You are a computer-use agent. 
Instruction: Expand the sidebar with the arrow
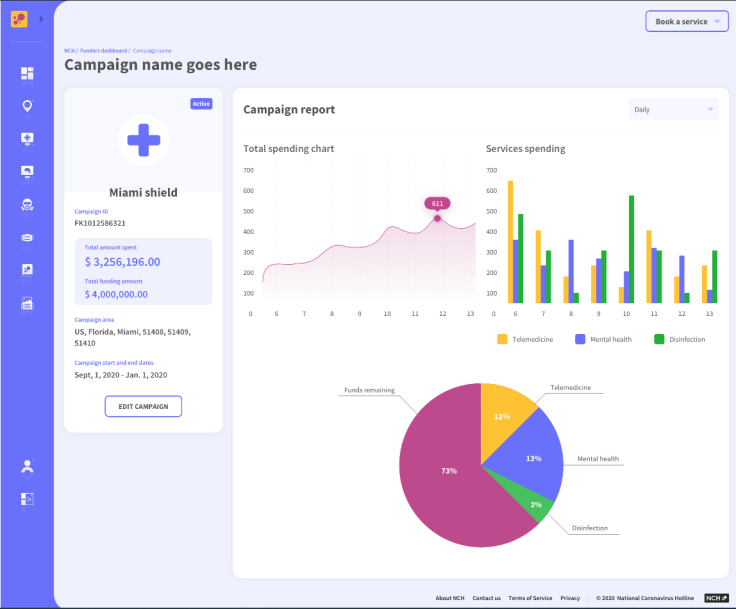41,19
